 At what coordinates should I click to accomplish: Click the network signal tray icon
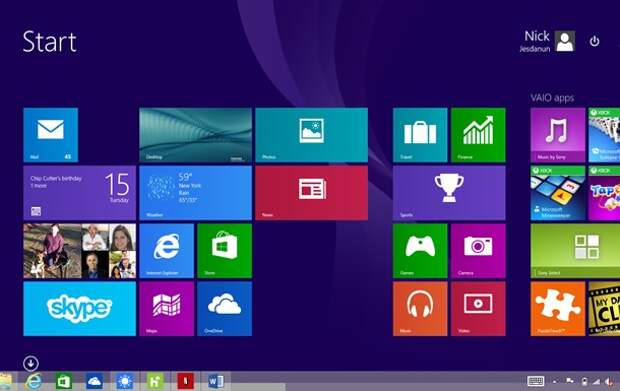[x=596, y=382]
